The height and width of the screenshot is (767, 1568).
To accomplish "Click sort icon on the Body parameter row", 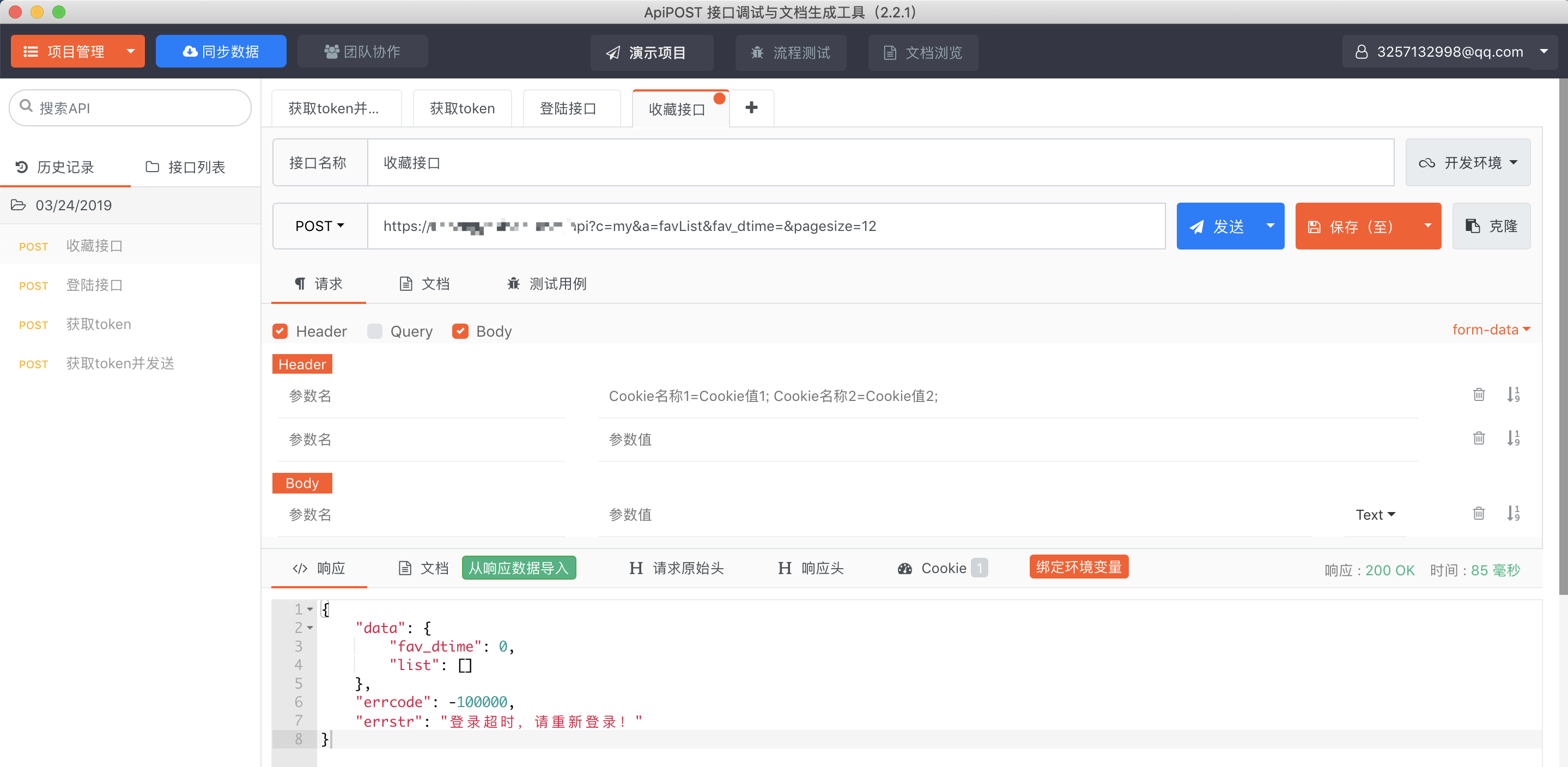I will click(x=1513, y=513).
